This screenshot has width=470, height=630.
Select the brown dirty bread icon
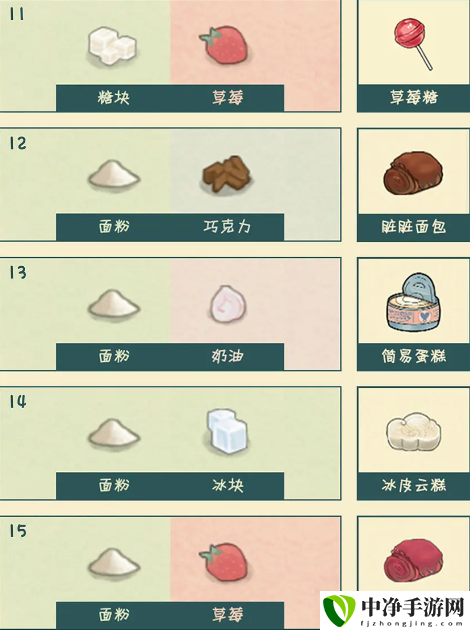tap(413, 173)
